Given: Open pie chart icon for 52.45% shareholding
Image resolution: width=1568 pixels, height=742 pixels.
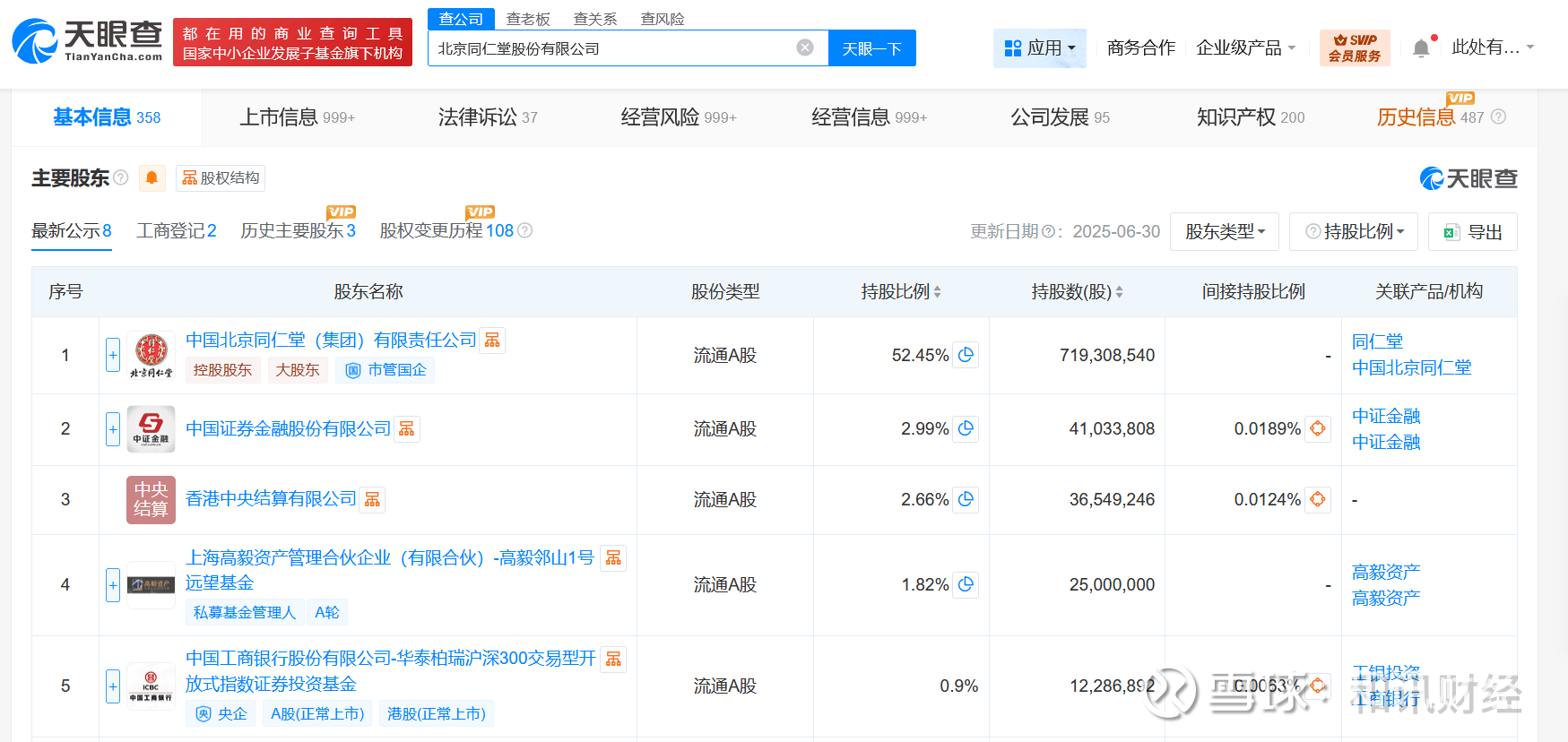Looking at the screenshot, I should pyautogui.click(x=966, y=355).
